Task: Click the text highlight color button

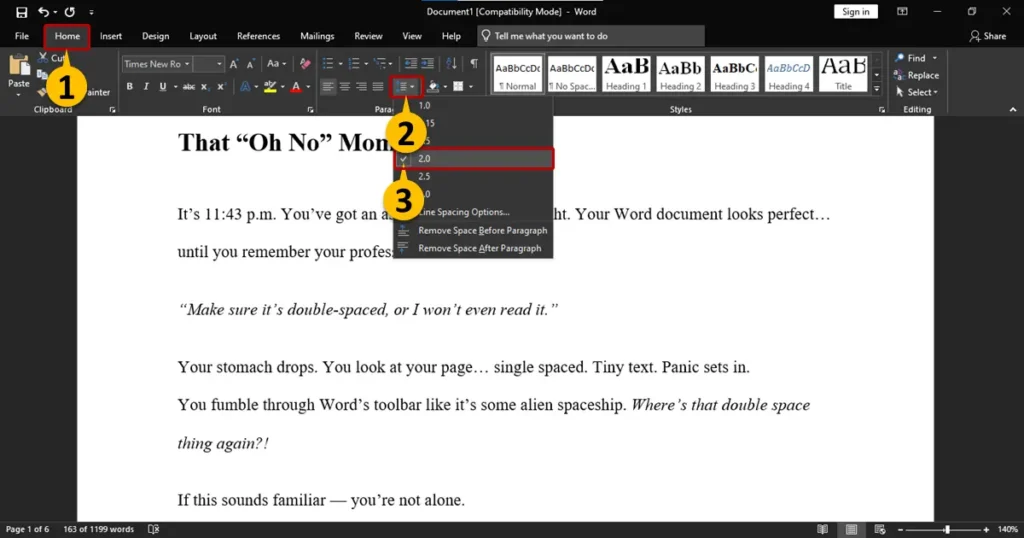Action: (x=270, y=86)
